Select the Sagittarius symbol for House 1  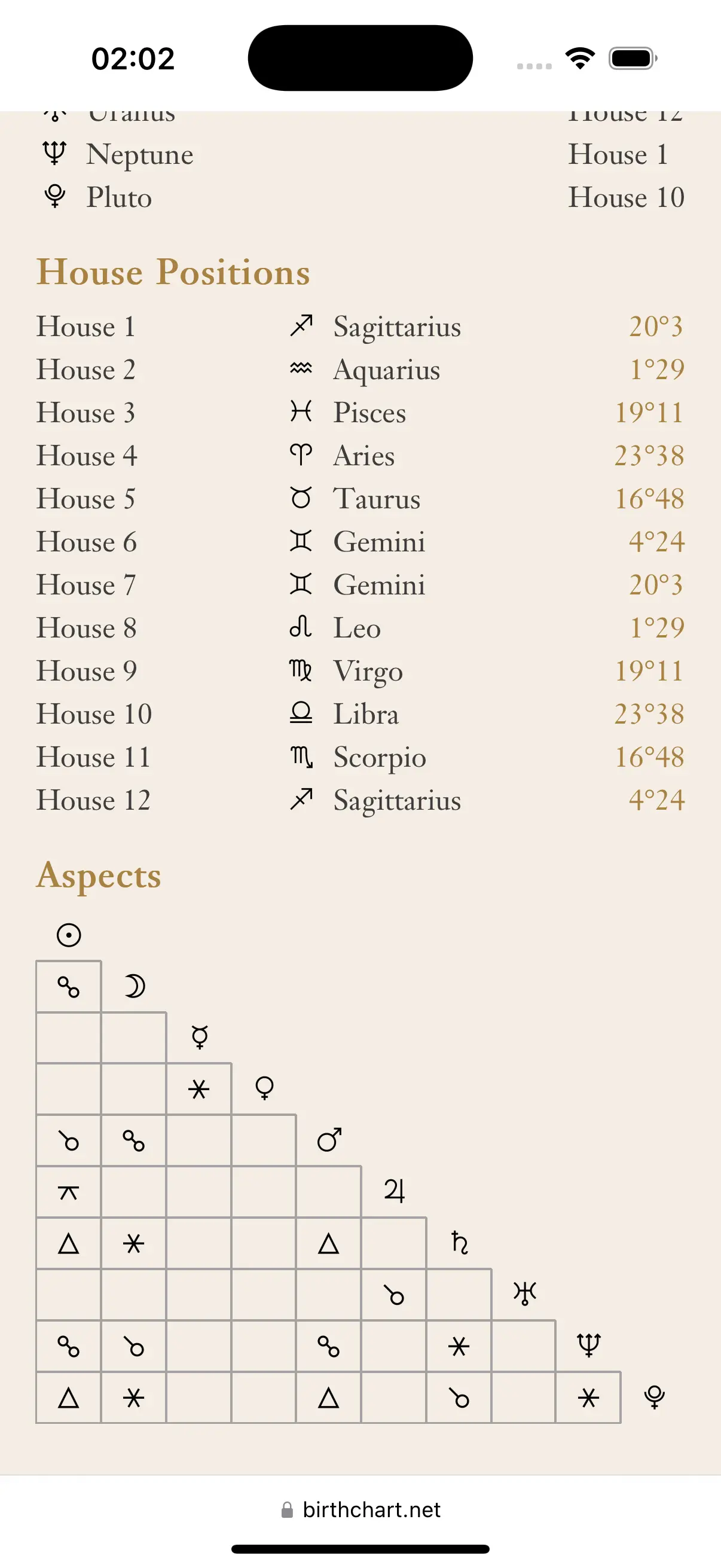coord(301,326)
